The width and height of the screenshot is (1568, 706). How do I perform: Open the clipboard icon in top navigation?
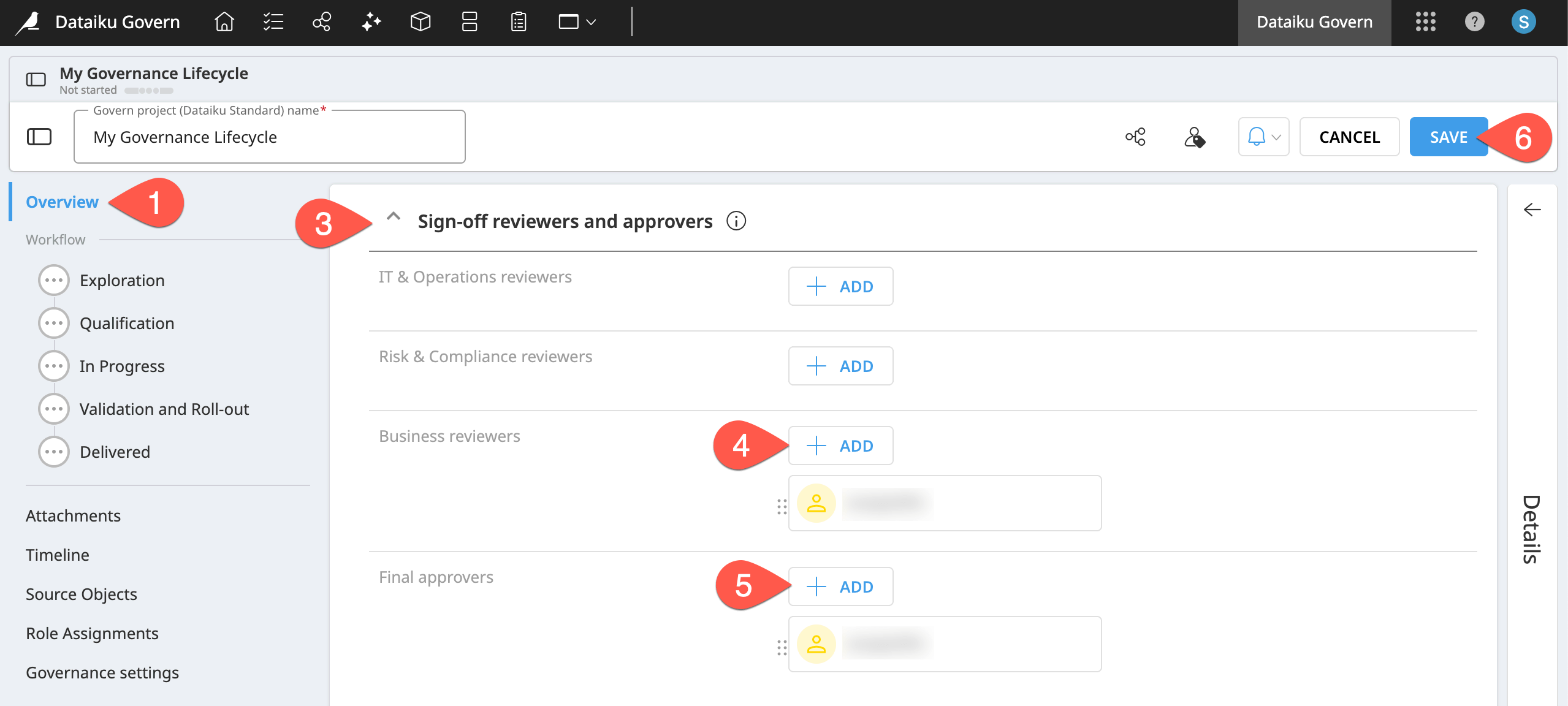coord(519,22)
